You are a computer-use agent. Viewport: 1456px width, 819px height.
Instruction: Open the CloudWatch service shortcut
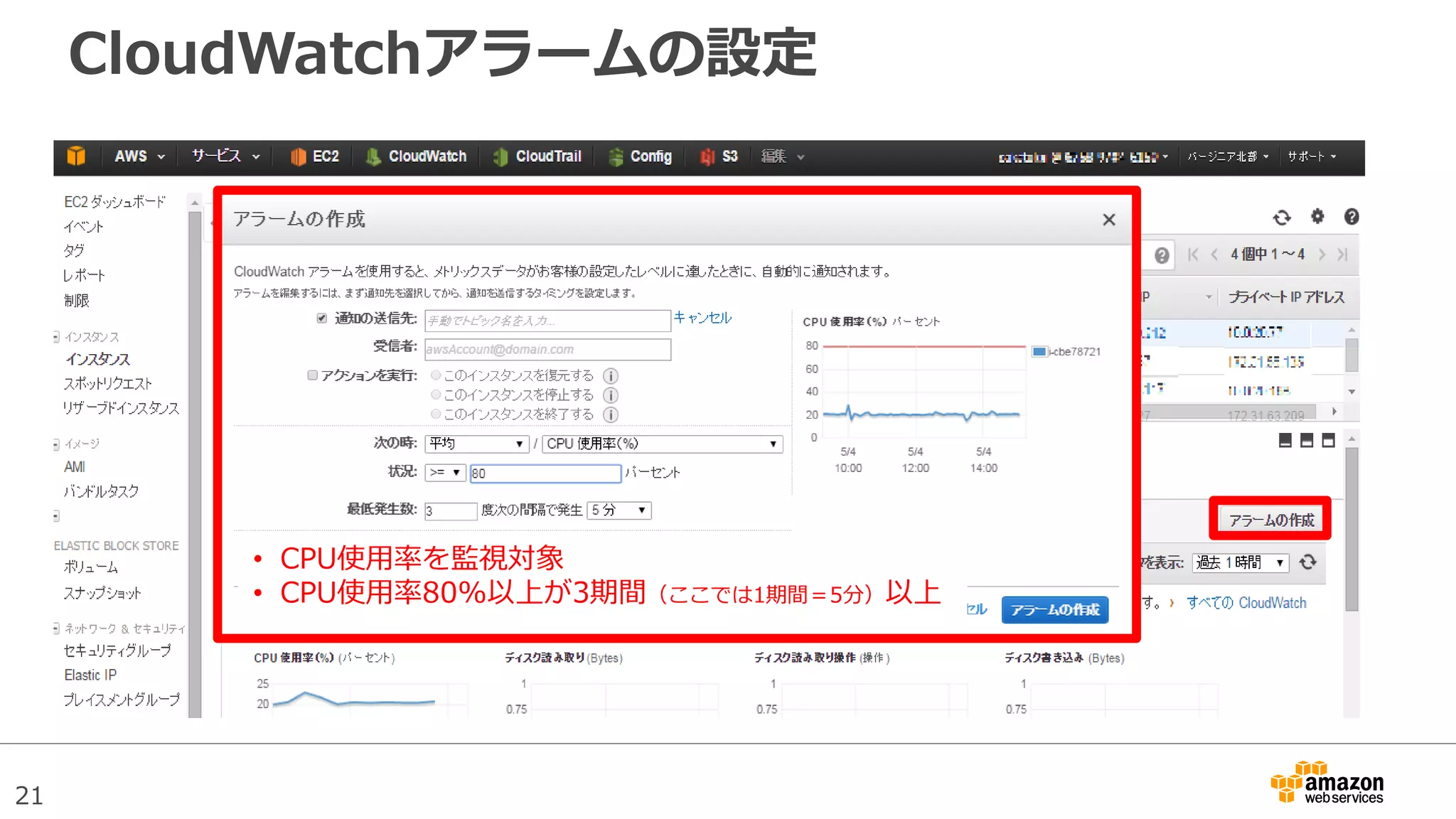(417, 156)
